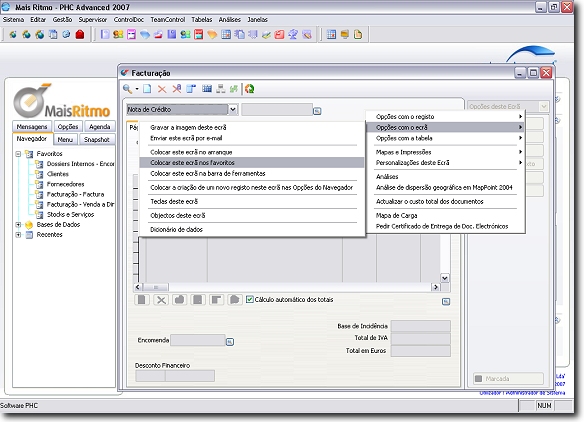Click the network hierarchy icon in Facturação toolbar
The width and height of the screenshot is (584, 422).
click(221, 89)
